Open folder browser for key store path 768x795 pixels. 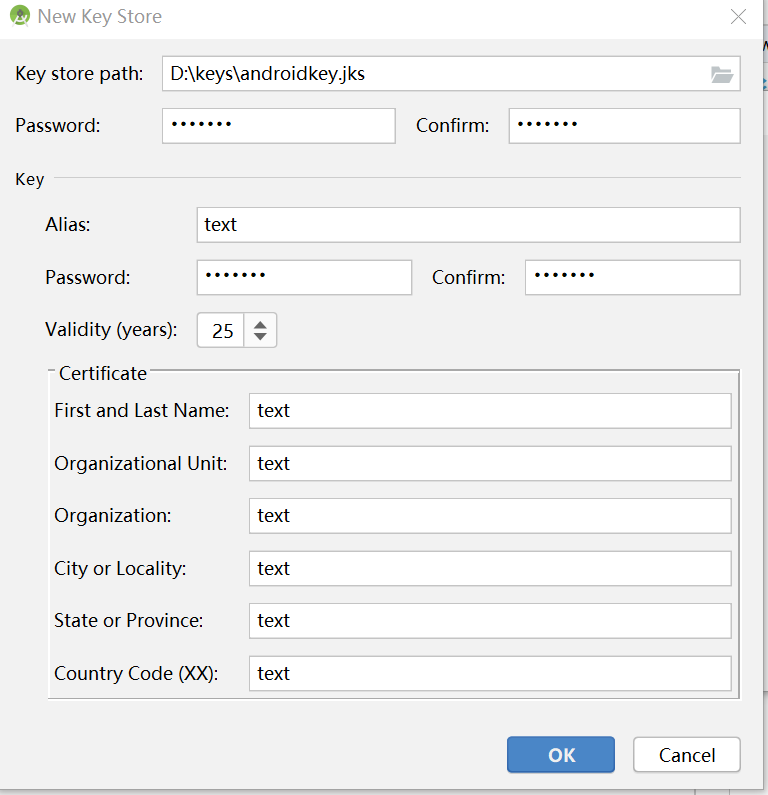(x=721, y=75)
